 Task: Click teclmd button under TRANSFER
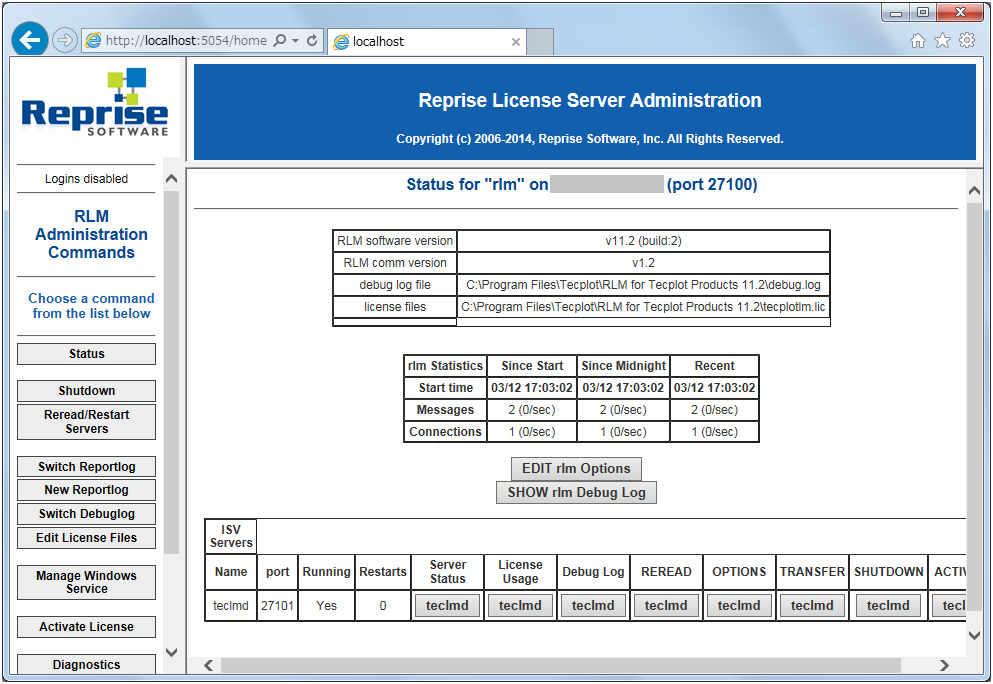pos(812,605)
